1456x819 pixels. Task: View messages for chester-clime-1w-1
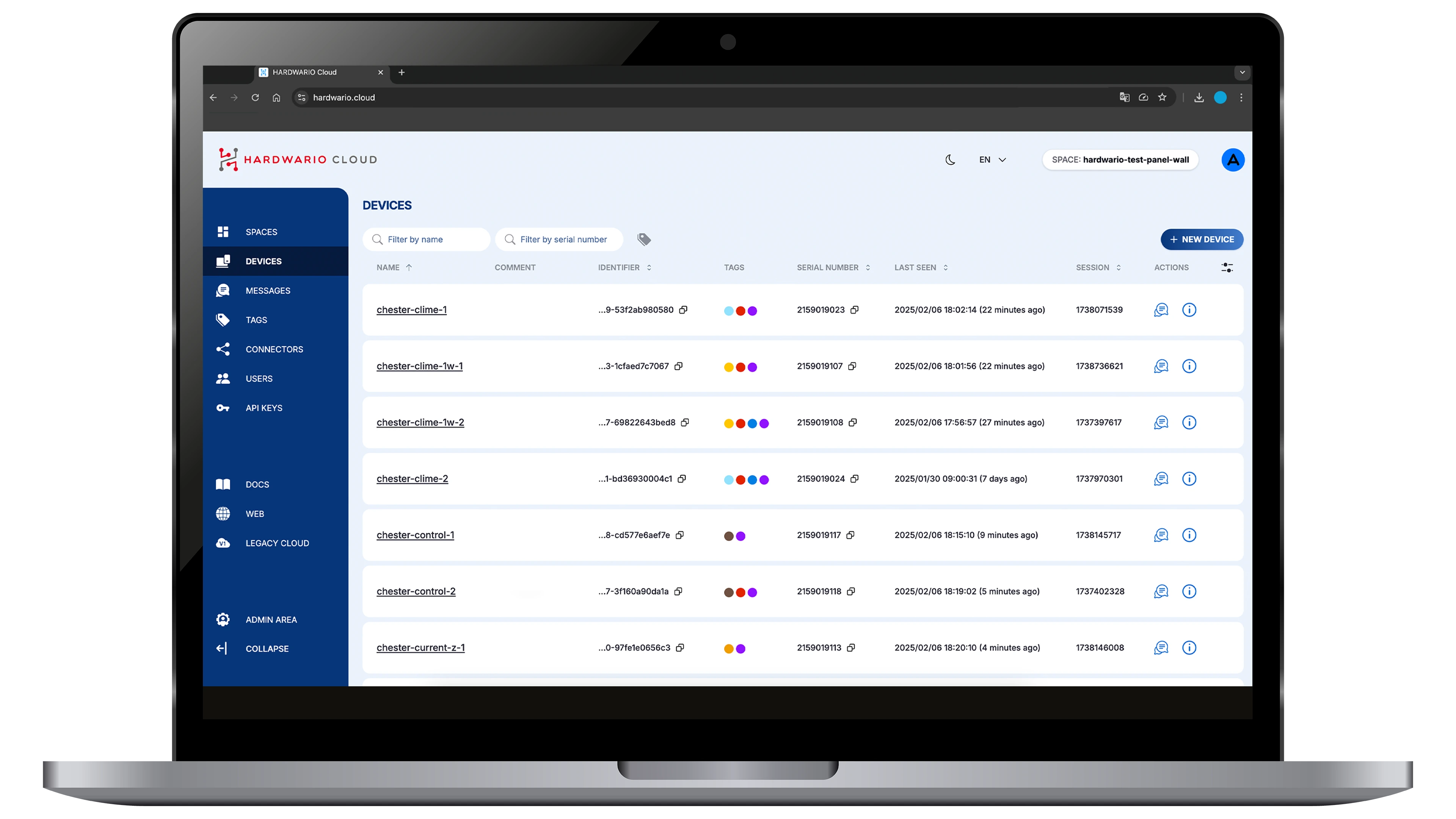pyautogui.click(x=1161, y=366)
